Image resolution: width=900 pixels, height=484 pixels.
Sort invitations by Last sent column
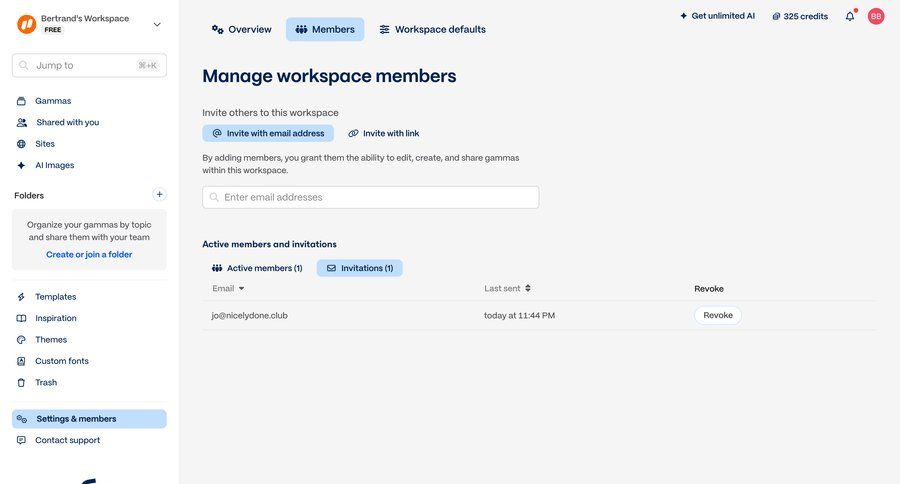pos(507,289)
